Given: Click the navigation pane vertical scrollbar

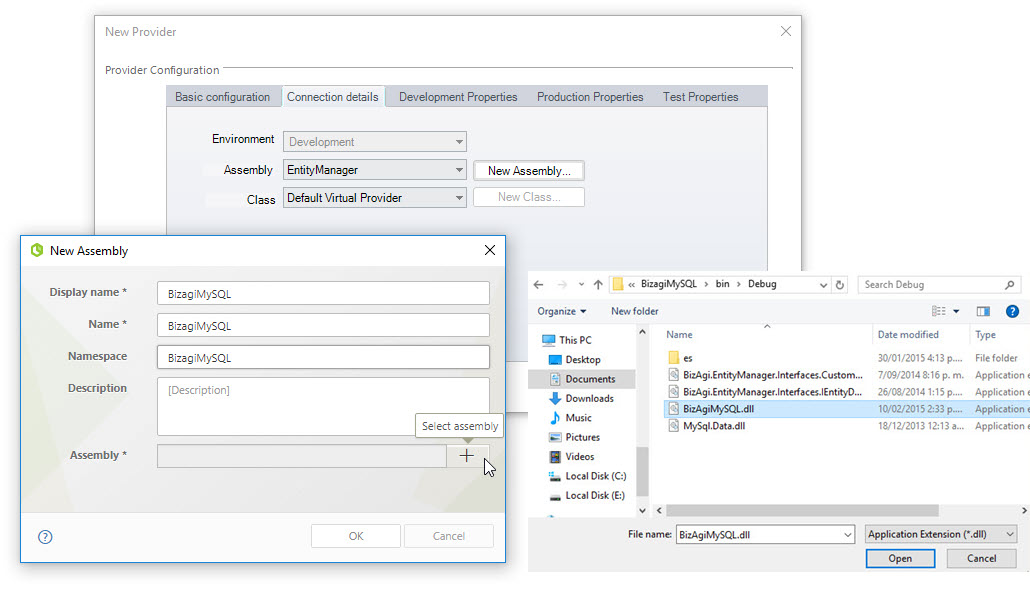Looking at the screenshot, I should (642, 470).
